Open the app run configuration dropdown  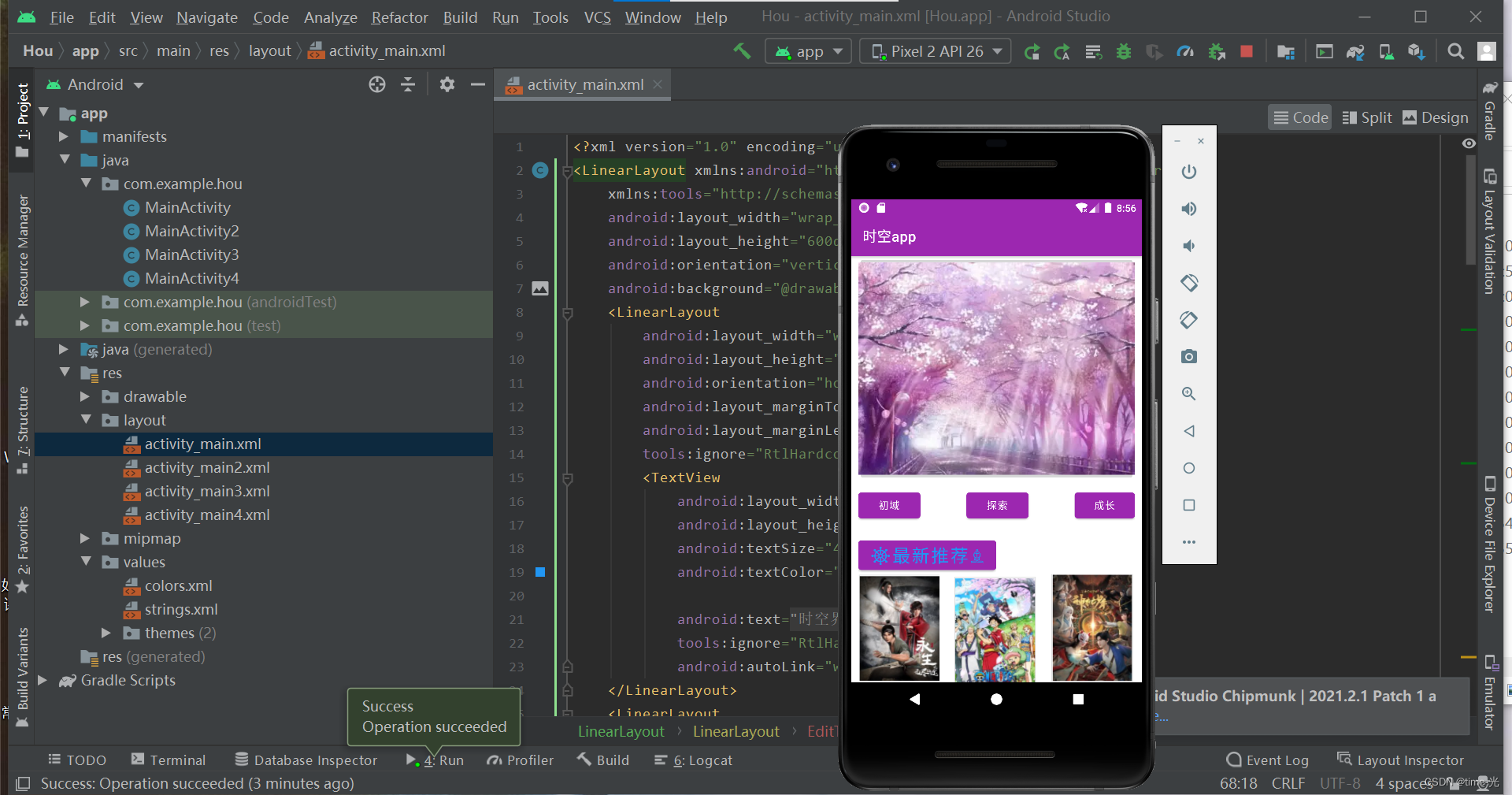[x=808, y=52]
